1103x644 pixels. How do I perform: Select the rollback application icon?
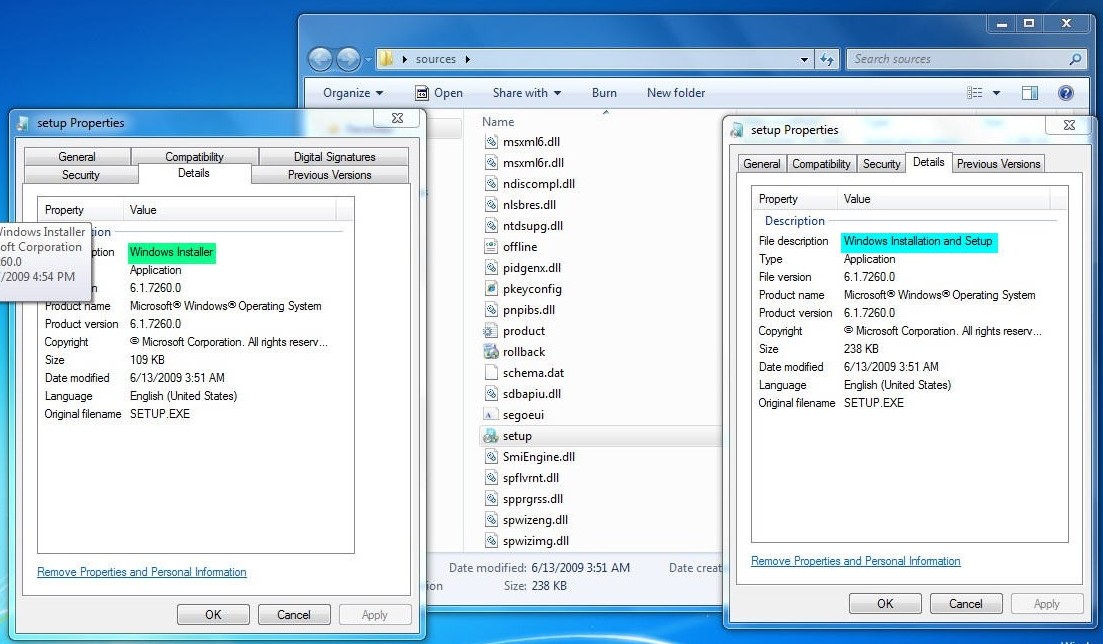tap(491, 352)
